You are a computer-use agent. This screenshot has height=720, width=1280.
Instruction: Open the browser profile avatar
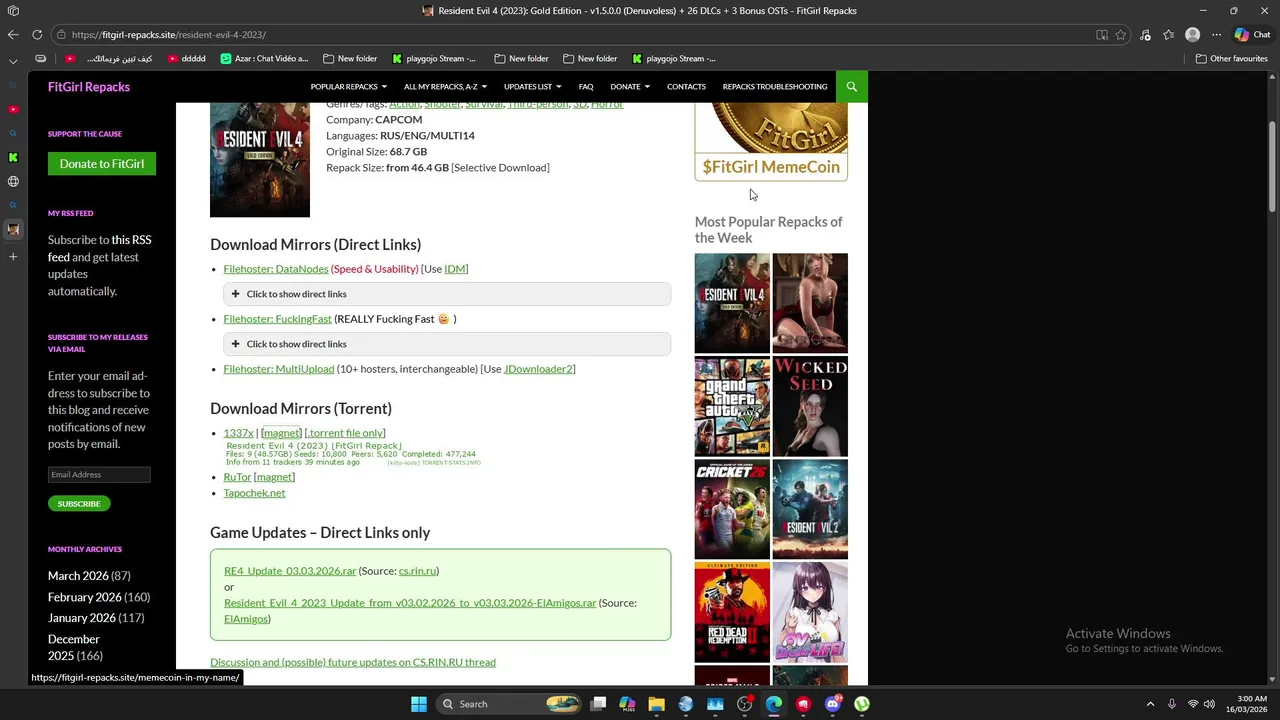tap(1192, 34)
